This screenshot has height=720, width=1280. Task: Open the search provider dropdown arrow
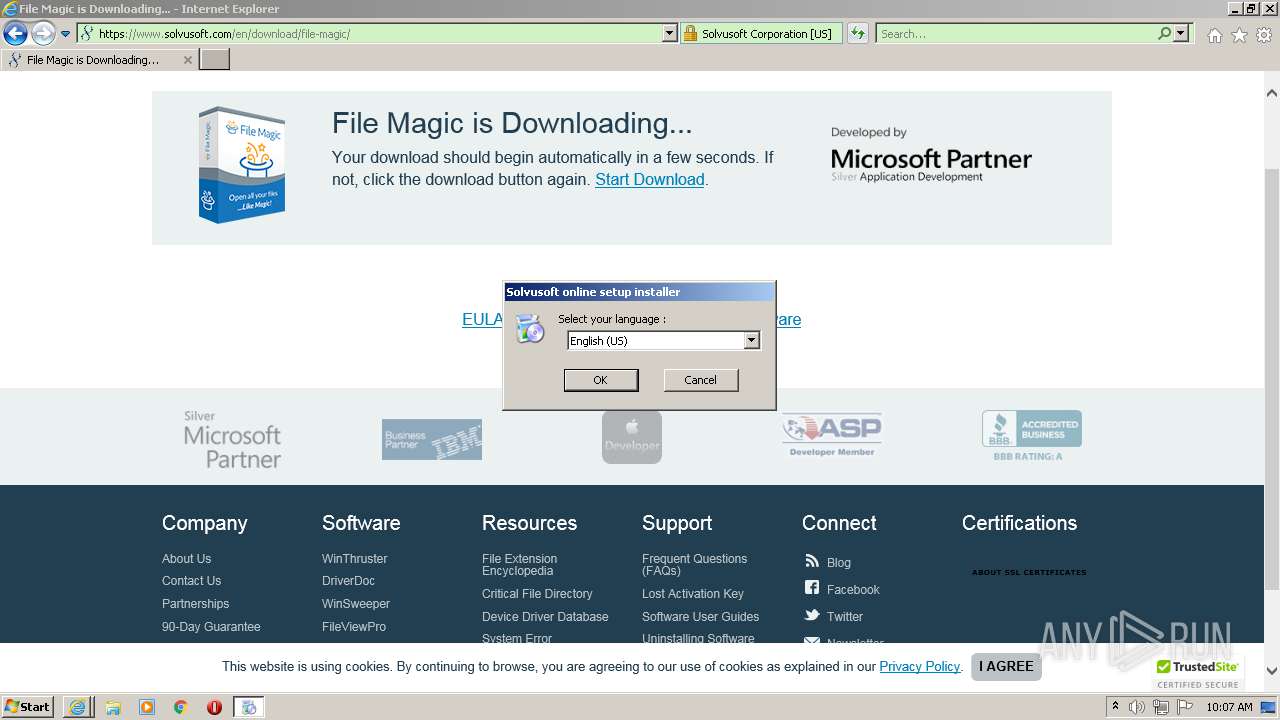point(1181,33)
